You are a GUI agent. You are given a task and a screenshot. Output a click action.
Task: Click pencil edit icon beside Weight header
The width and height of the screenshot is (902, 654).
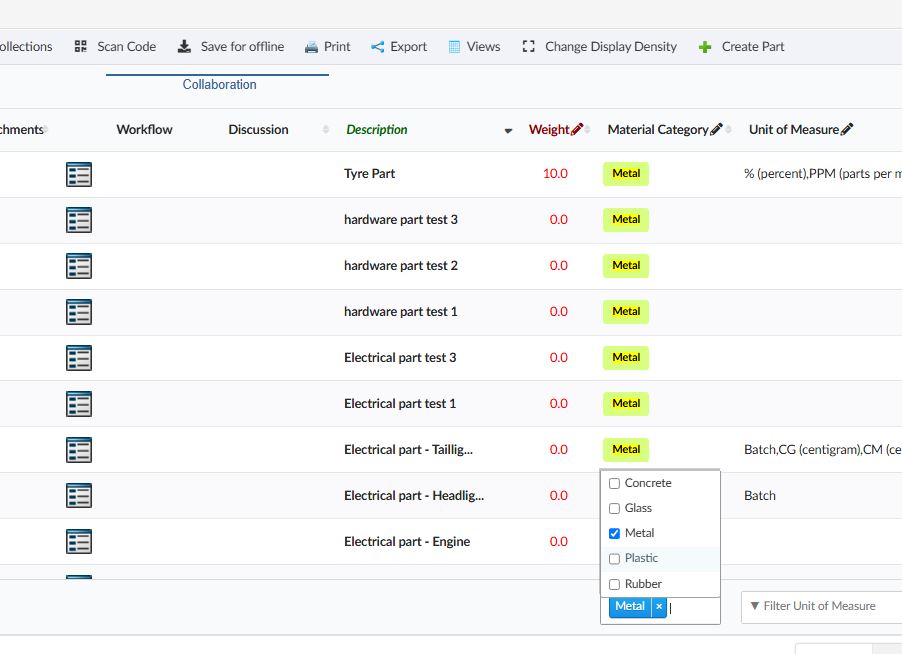click(x=577, y=129)
